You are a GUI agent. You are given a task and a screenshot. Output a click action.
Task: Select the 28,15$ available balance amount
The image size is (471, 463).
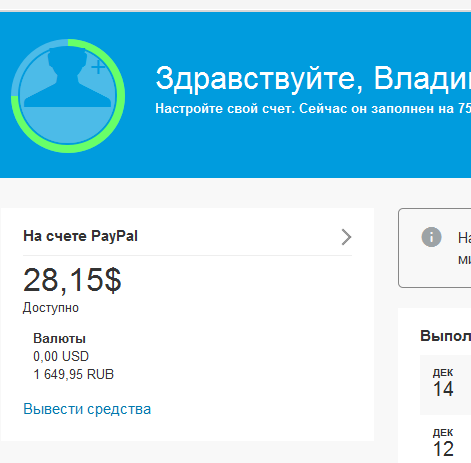(x=72, y=280)
